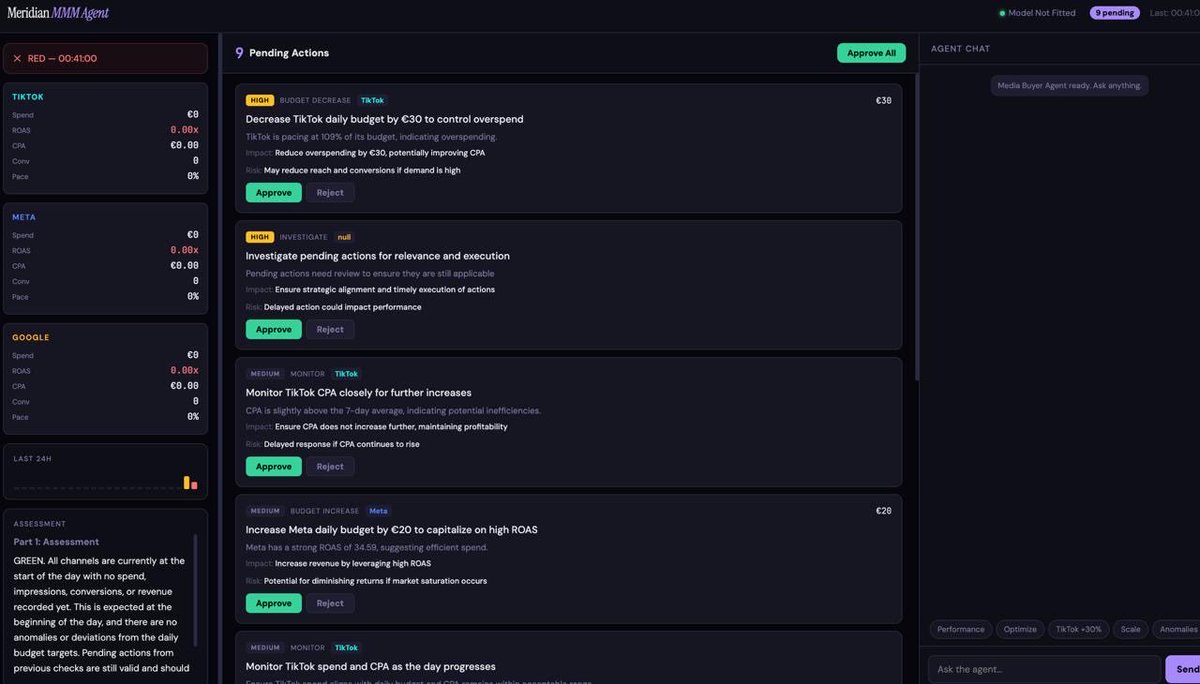Click the 9 pending badge
Viewport: 1200px width, 684px height.
(1114, 13)
